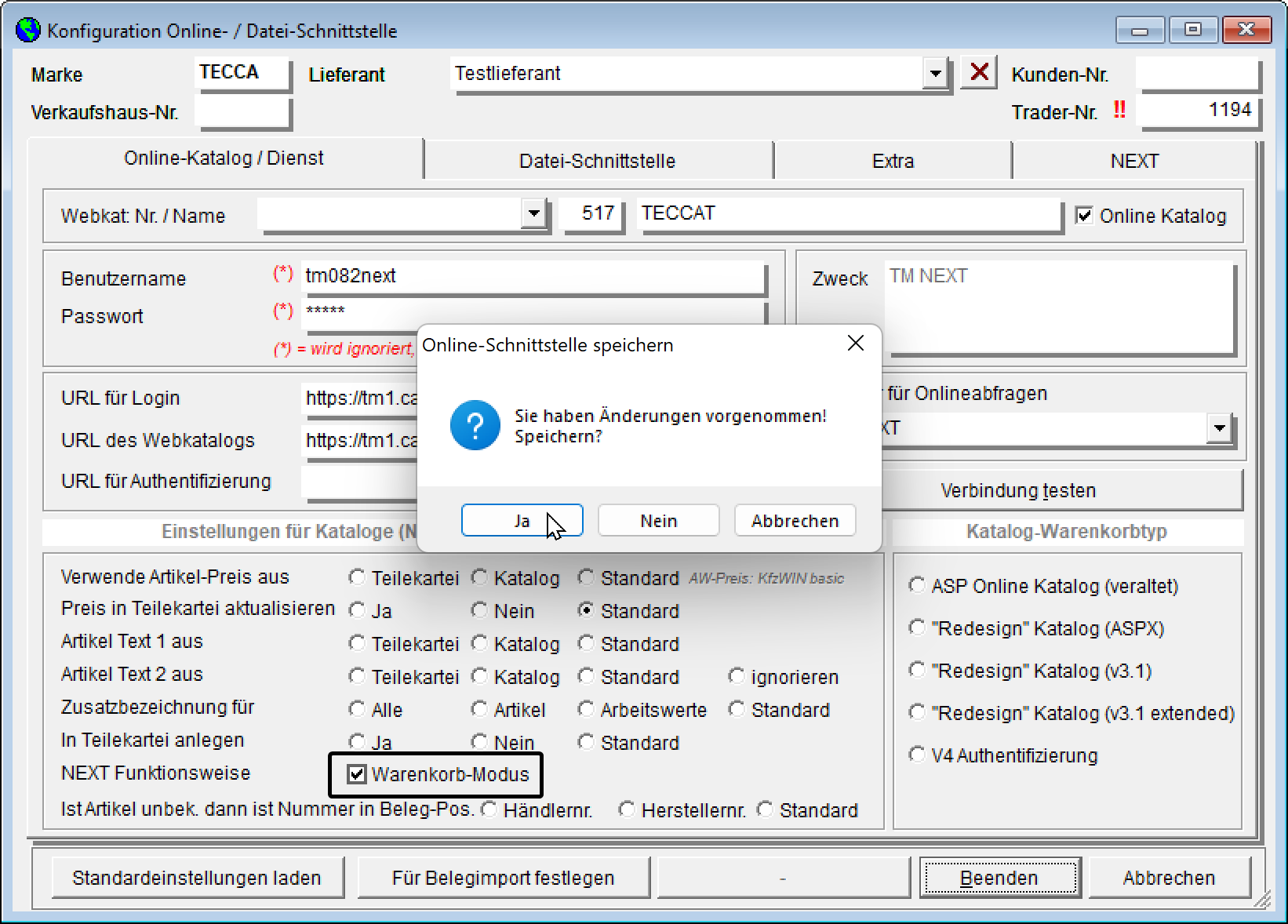1288x924 pixels.
Task: Click the Passwort input field
Action: point(533,312)
